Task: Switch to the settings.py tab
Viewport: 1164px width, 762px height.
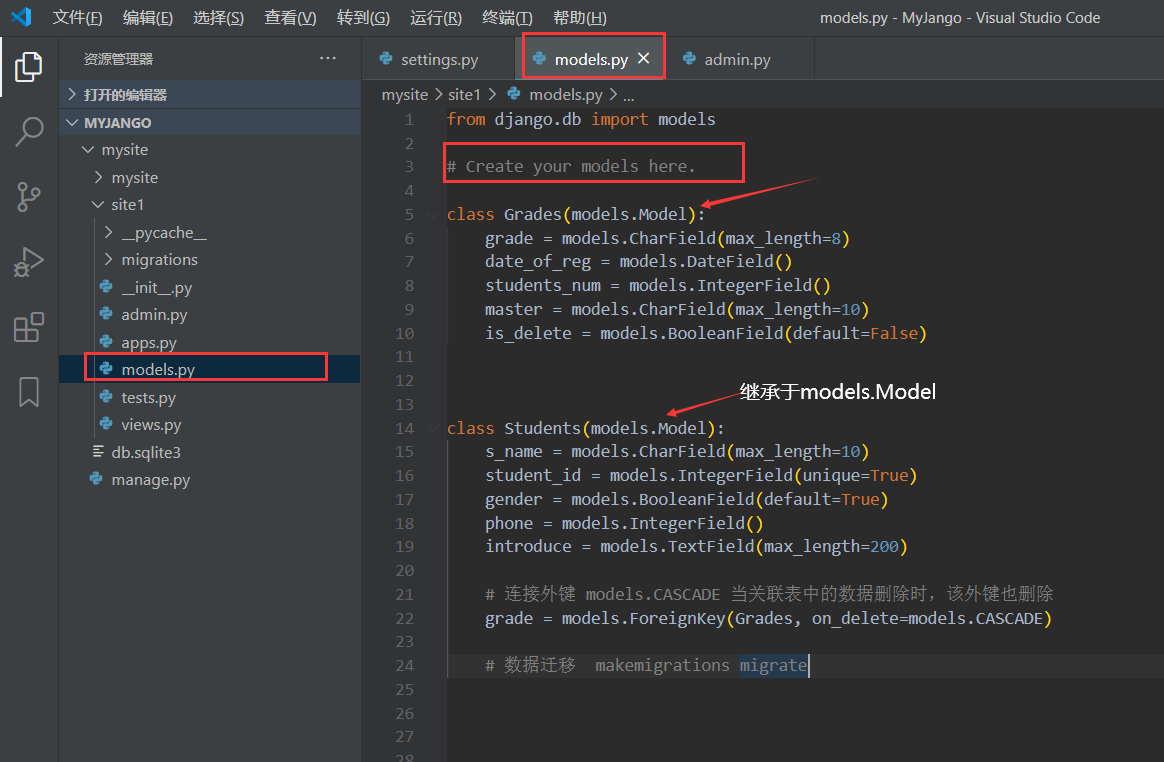Action: (x=439, y=59)
